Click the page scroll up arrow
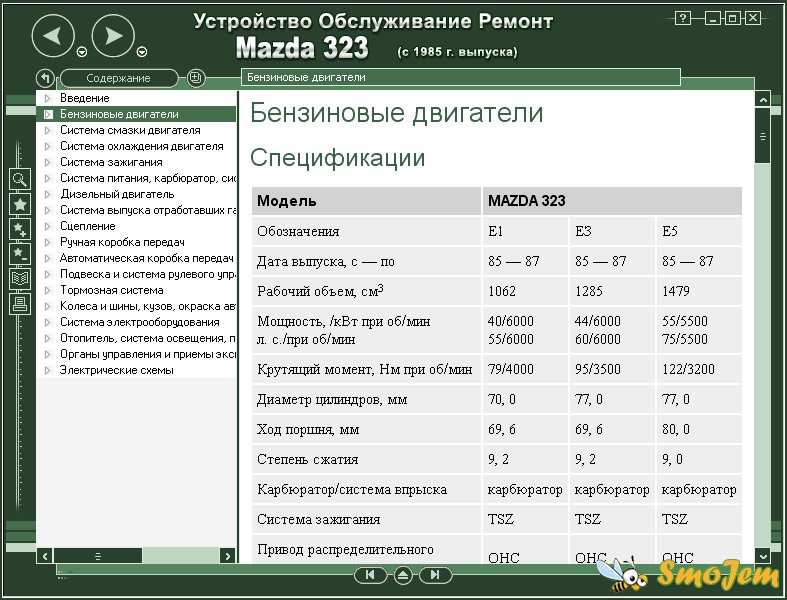Viewport: 787px width, 600px height. tap(762, 99)
